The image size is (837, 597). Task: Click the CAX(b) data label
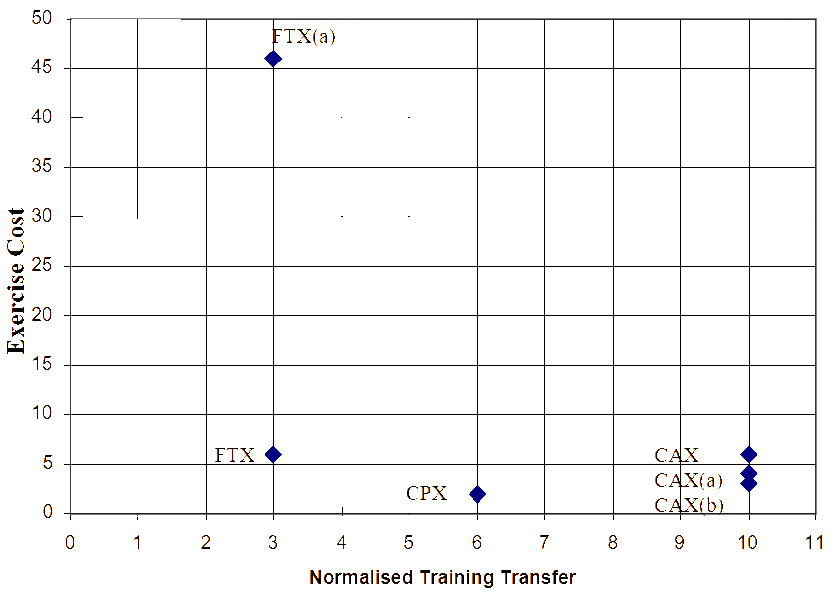coord(689,505)
